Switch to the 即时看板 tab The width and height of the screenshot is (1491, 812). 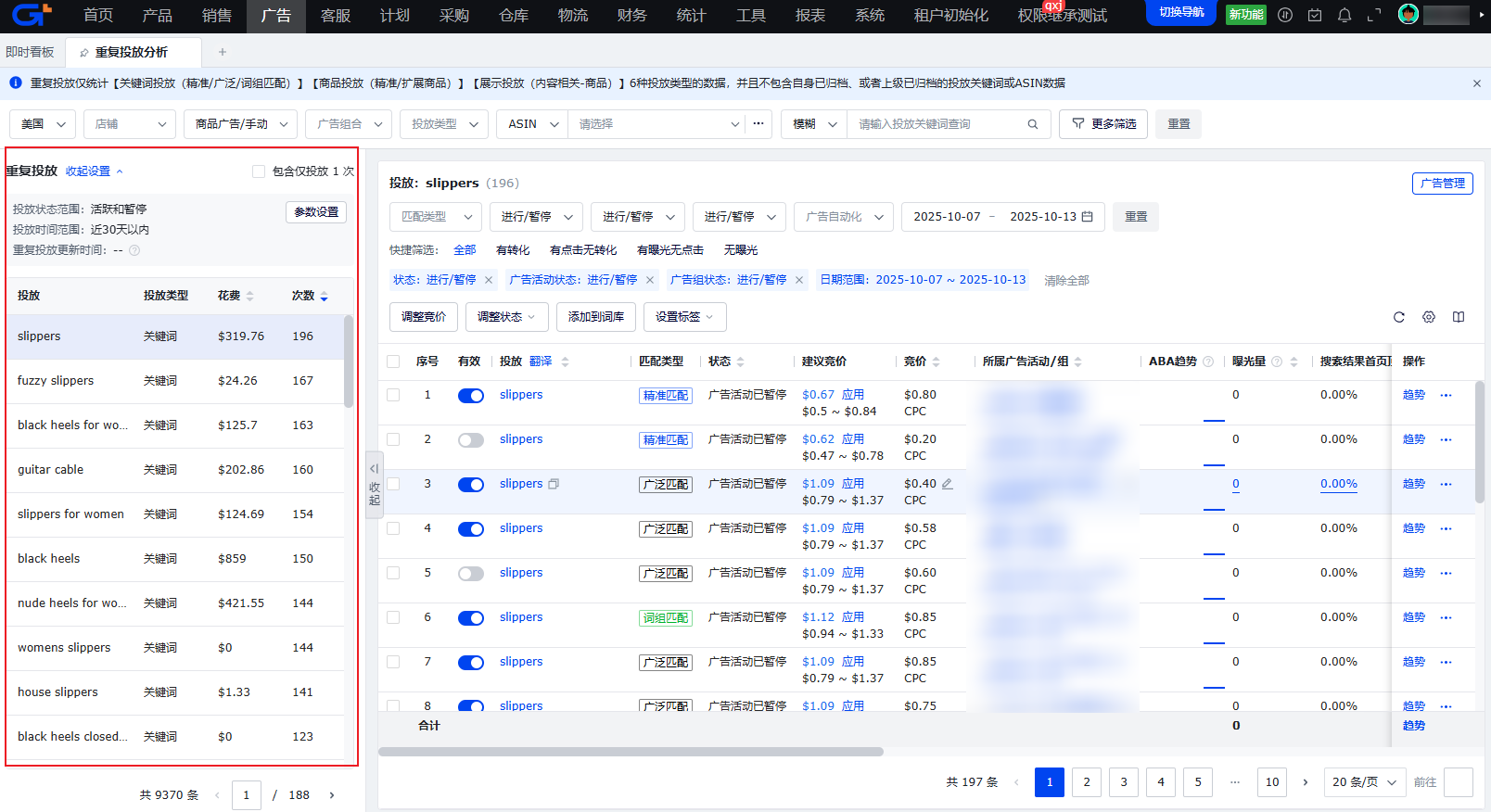[30, 52]
